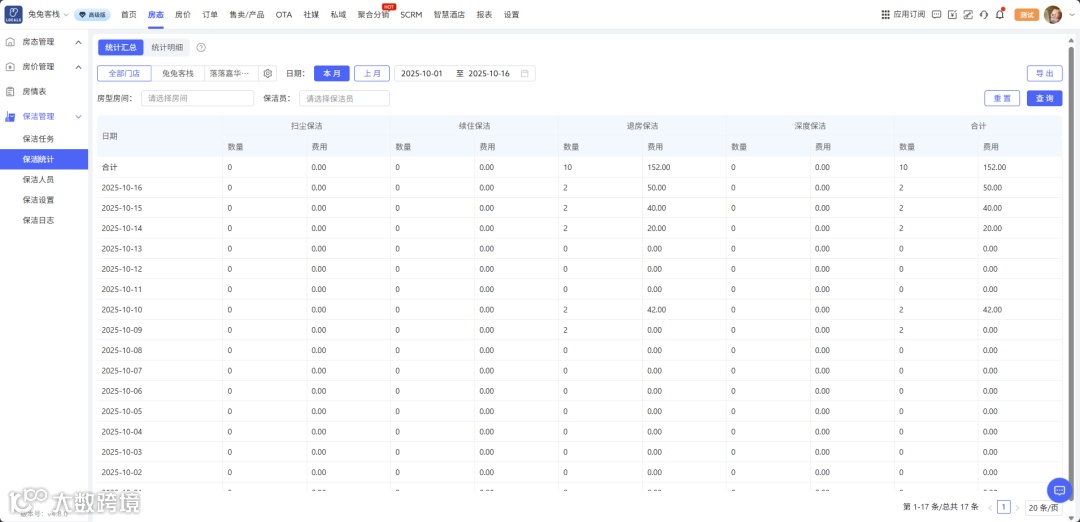Click the 导出 export button

[1044, 74]
